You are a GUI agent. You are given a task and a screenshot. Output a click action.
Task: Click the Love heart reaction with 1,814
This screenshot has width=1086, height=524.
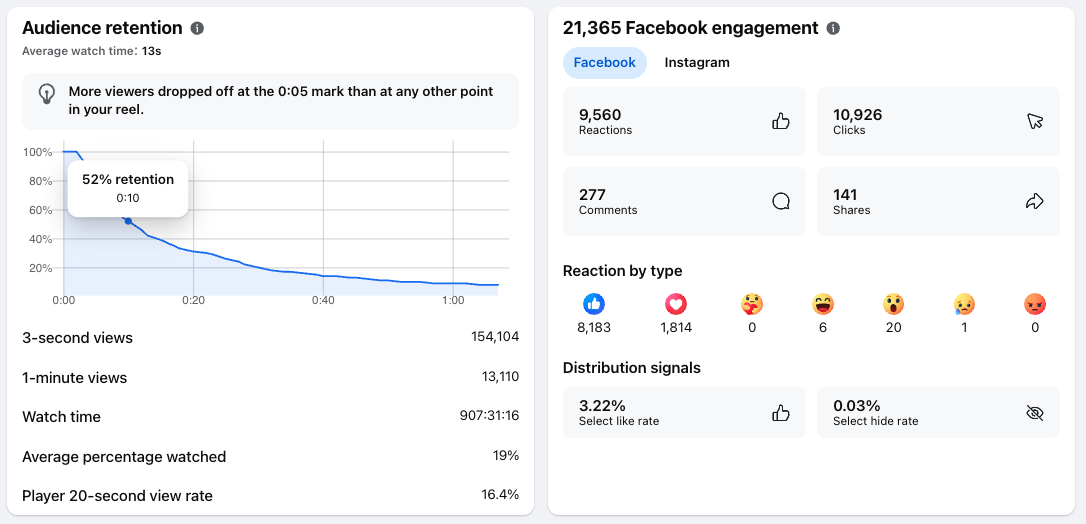coord(675,303)
